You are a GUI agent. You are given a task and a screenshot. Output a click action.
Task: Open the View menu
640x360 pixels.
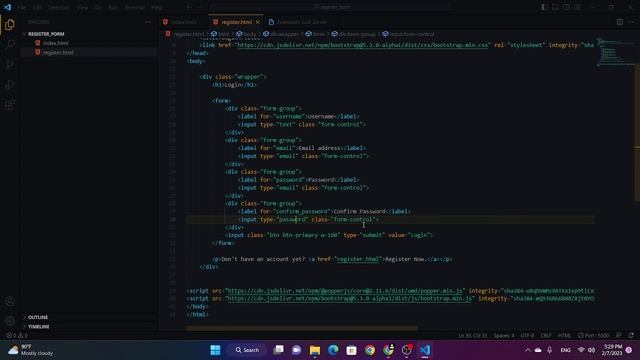(x=82, y=7)
